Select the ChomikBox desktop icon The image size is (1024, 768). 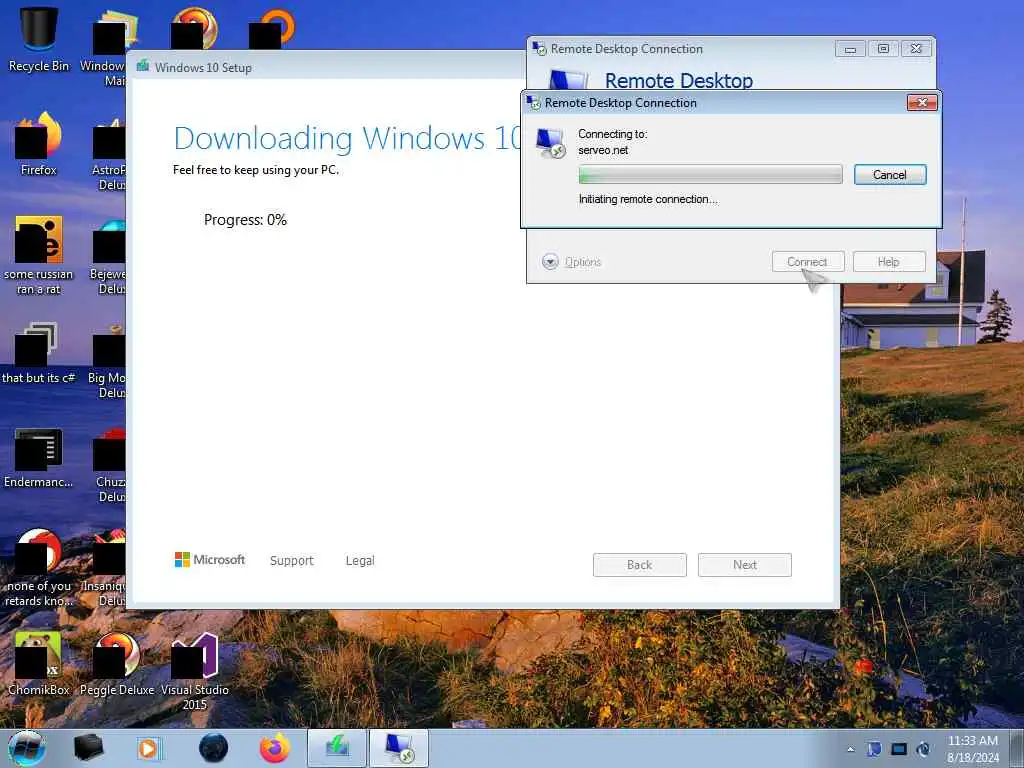39,664
